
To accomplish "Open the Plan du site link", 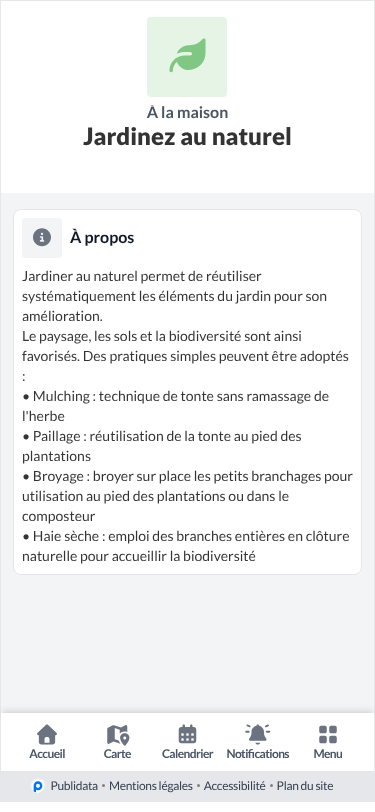I will pos(305,786).
